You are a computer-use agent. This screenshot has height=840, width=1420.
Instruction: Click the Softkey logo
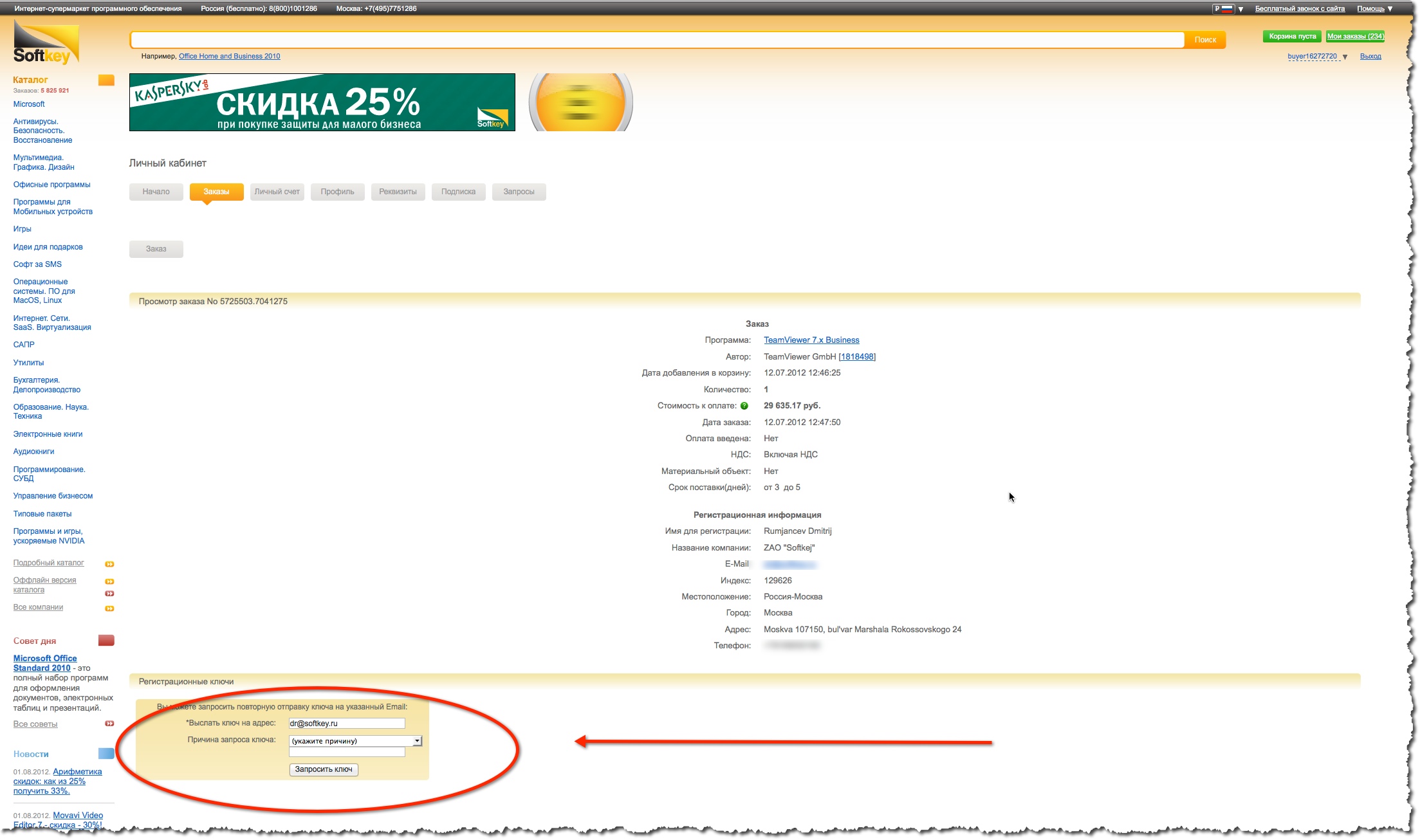pyautogui.click(x=46, y=42)
